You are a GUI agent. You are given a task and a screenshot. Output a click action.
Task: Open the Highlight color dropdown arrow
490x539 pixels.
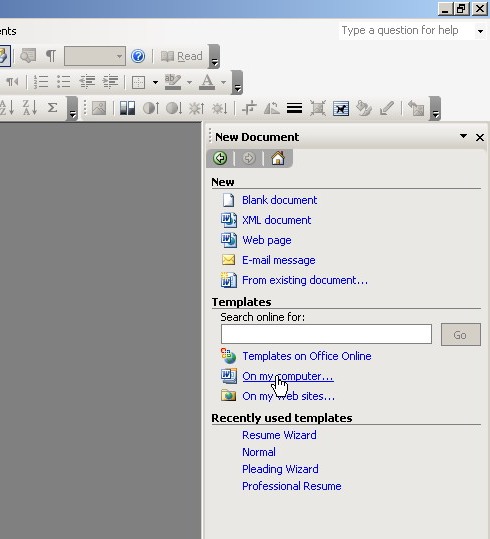coord(189,82)
